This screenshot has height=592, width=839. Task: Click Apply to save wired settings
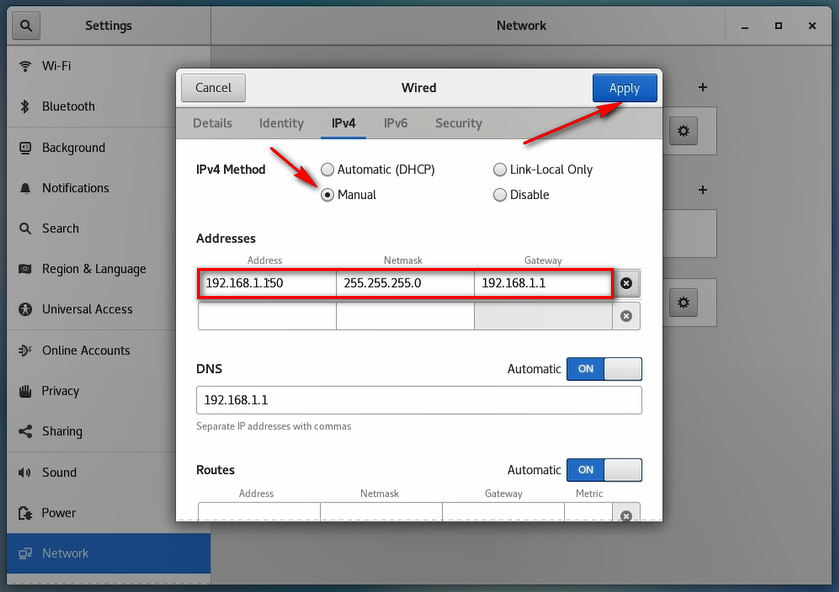click(624, 88)
